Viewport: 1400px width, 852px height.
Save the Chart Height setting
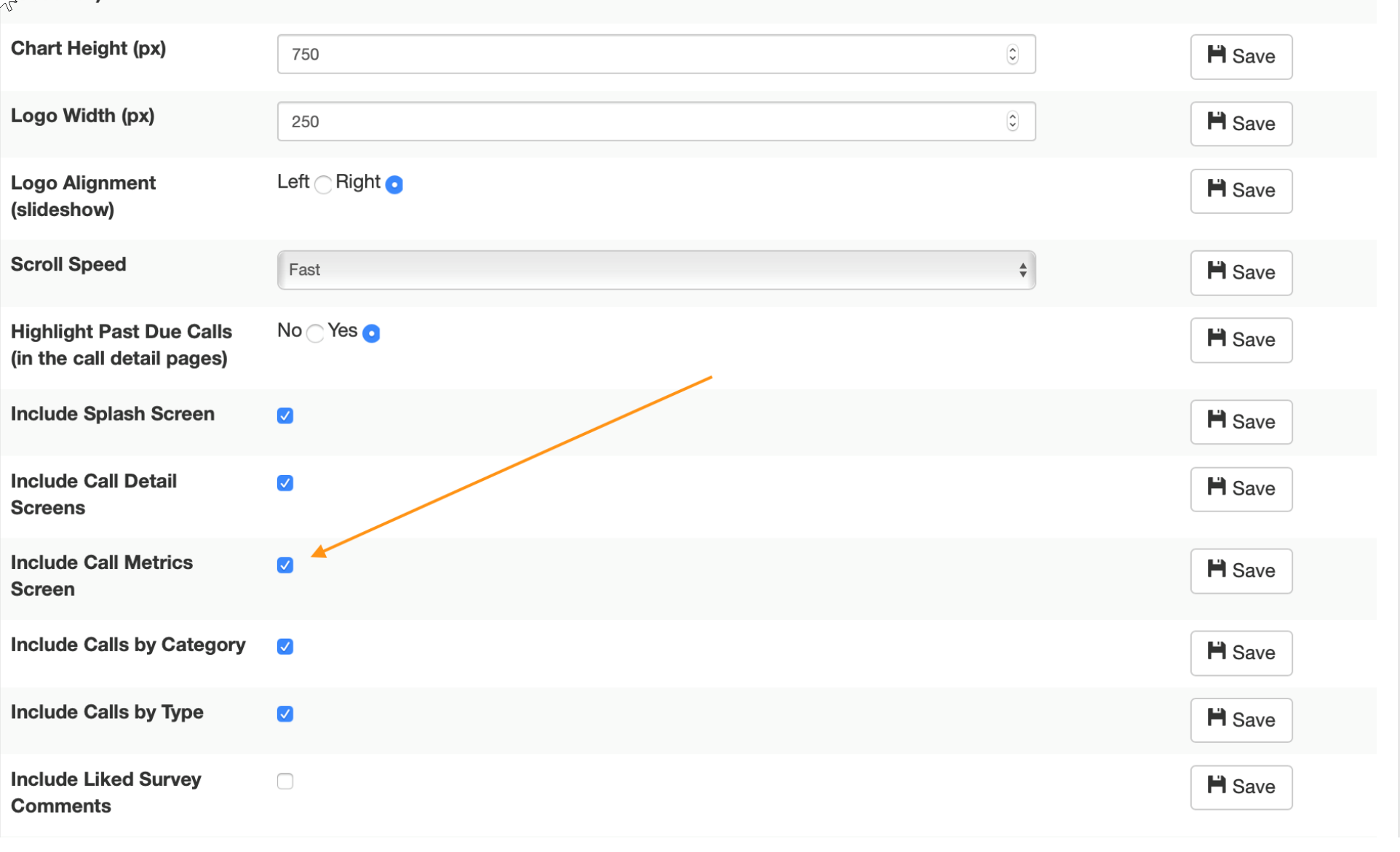(1241, 57)
